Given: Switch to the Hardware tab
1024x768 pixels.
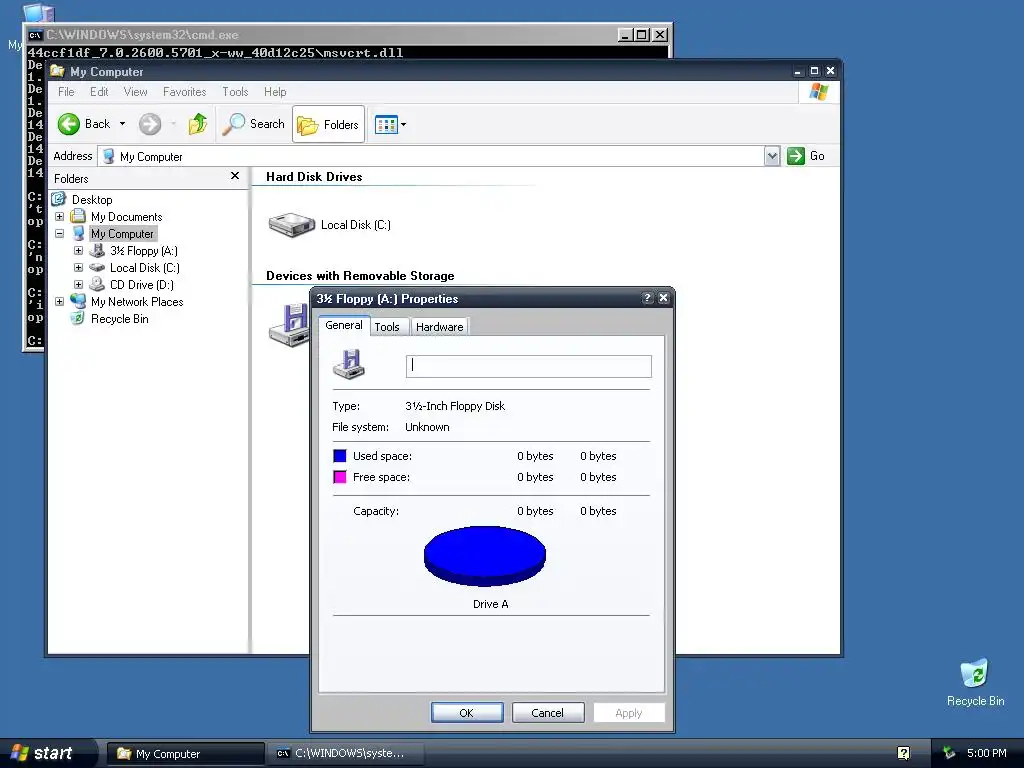Looking at the screenshot, I should pyautogui.click(x=440, y=327).
